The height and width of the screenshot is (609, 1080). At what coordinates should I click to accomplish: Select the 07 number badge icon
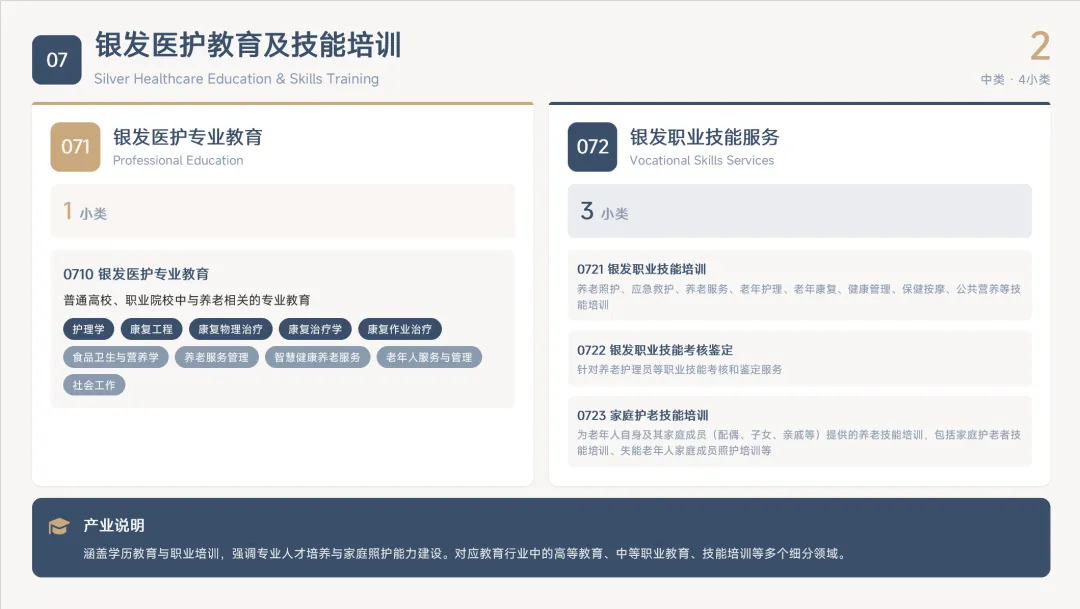tap(57, 58)
